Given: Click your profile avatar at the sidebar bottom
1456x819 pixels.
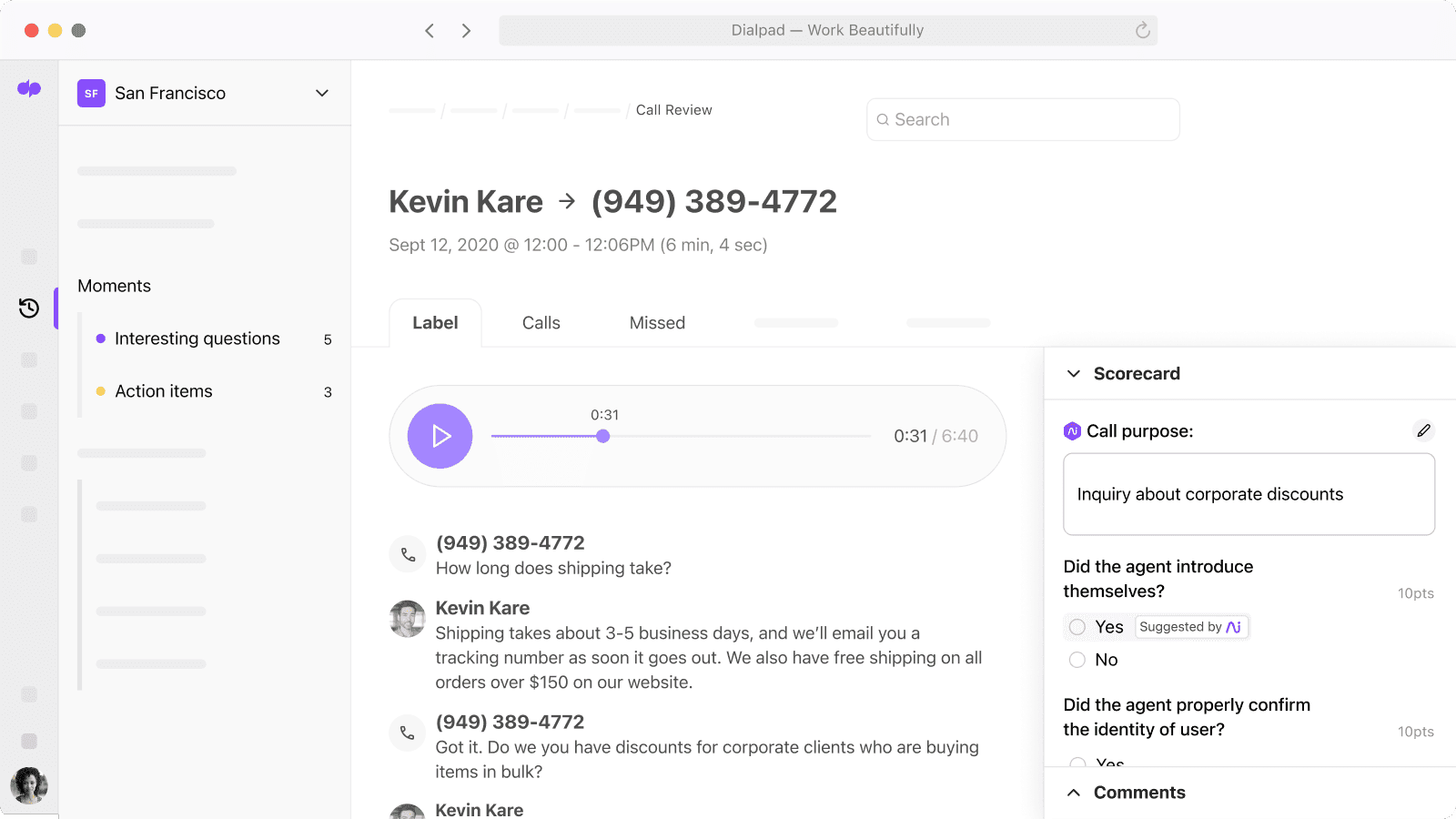Looking at the screenshot, I should click(29, 785).
